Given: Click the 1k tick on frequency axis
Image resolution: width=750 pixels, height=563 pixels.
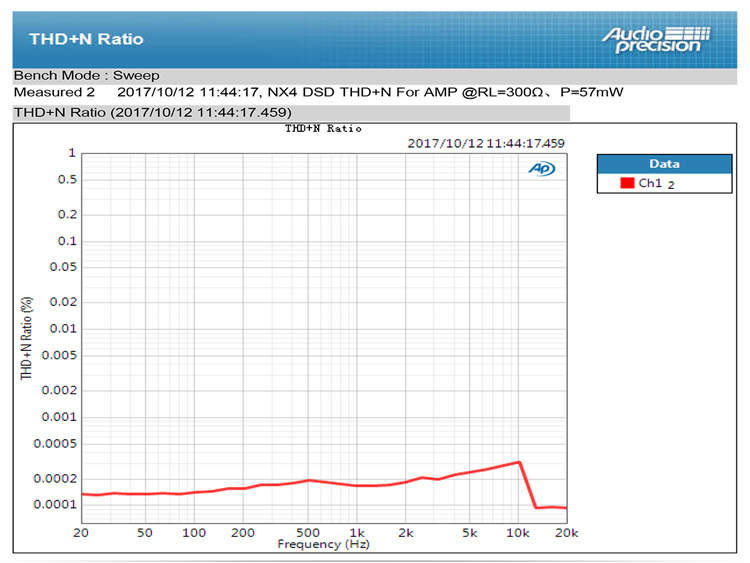Looking at the screenshot, I should (356, 532).
